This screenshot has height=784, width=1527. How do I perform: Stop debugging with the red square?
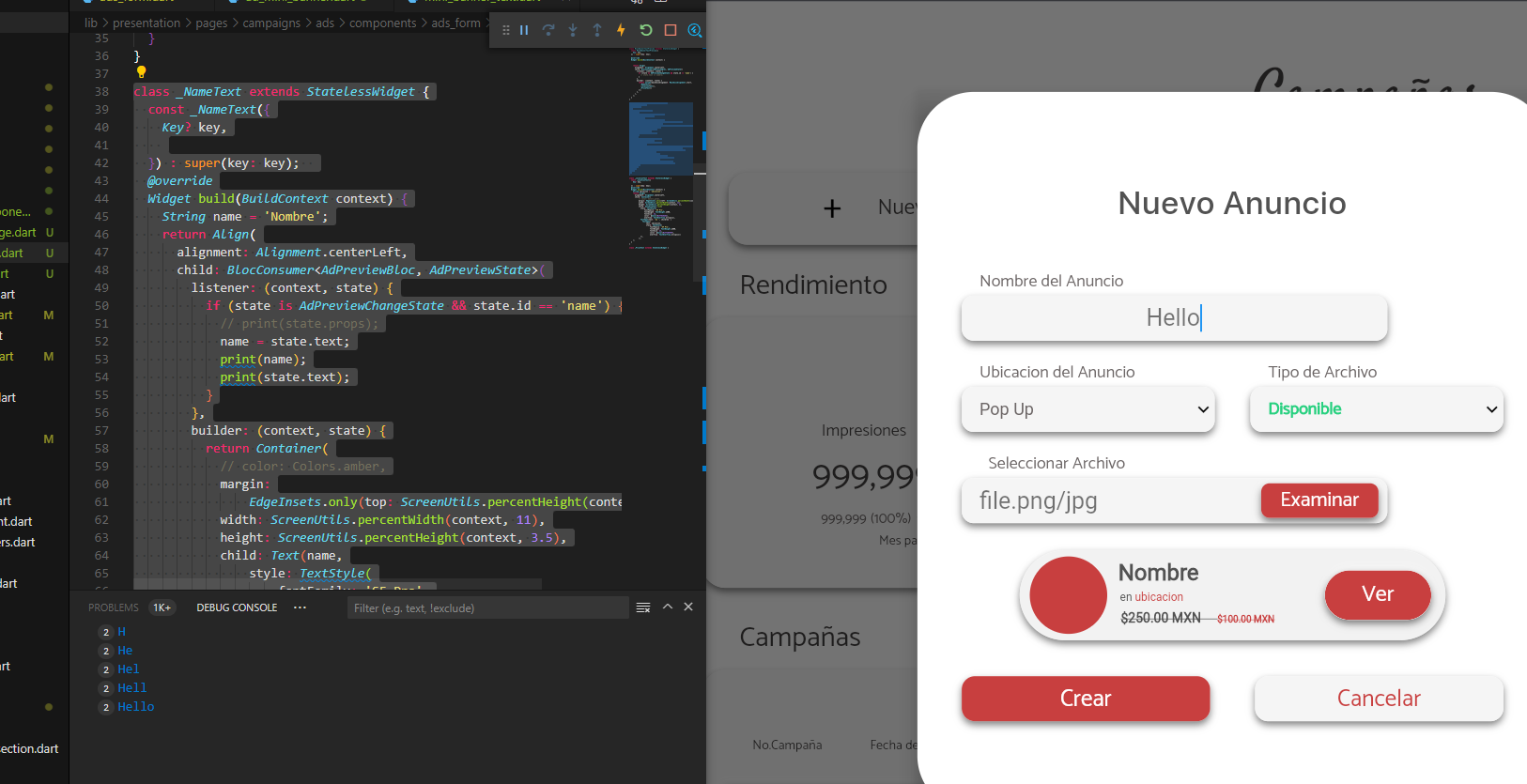[671, 30]
